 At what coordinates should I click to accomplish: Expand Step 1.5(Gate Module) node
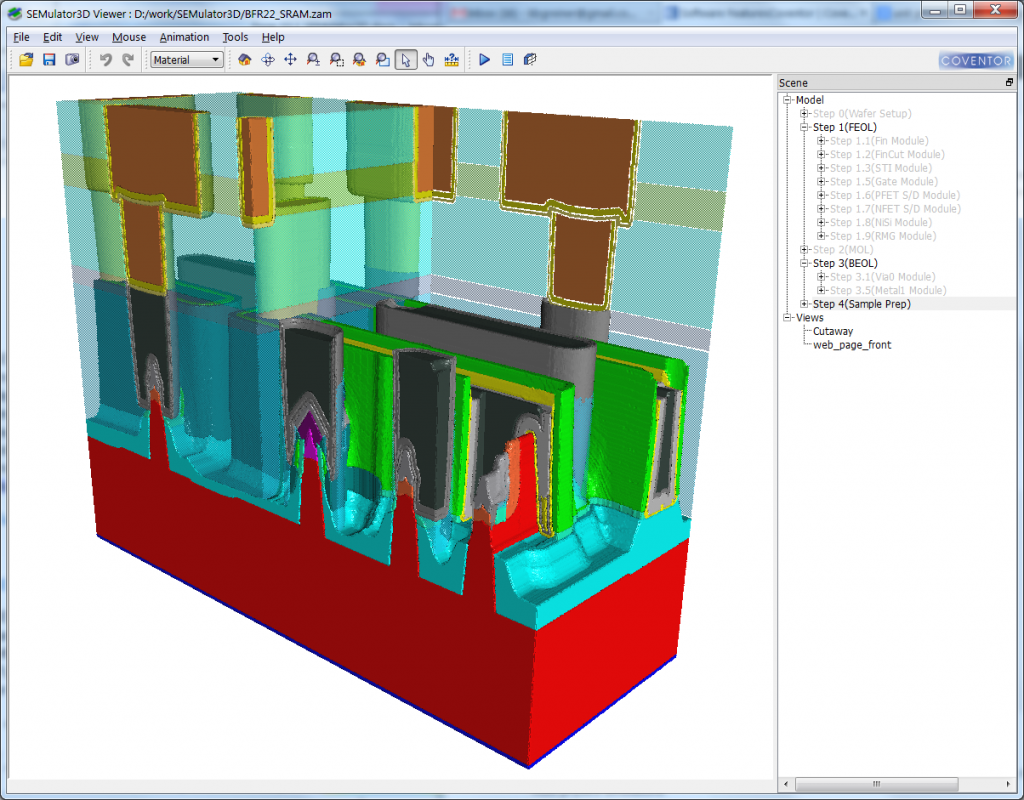(821, 182)
